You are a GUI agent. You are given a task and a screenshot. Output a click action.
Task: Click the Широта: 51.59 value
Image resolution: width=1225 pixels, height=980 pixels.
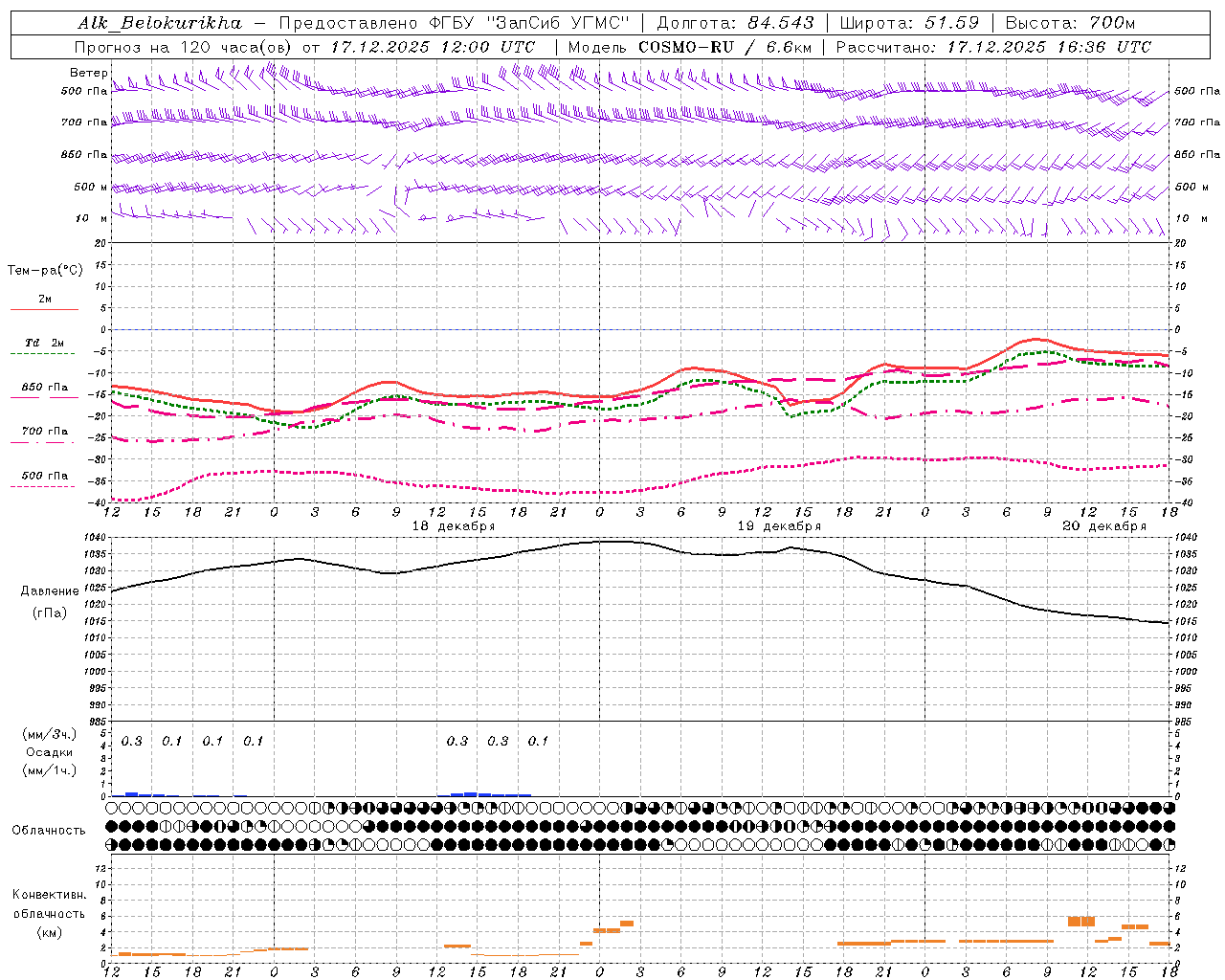point(909,23)
